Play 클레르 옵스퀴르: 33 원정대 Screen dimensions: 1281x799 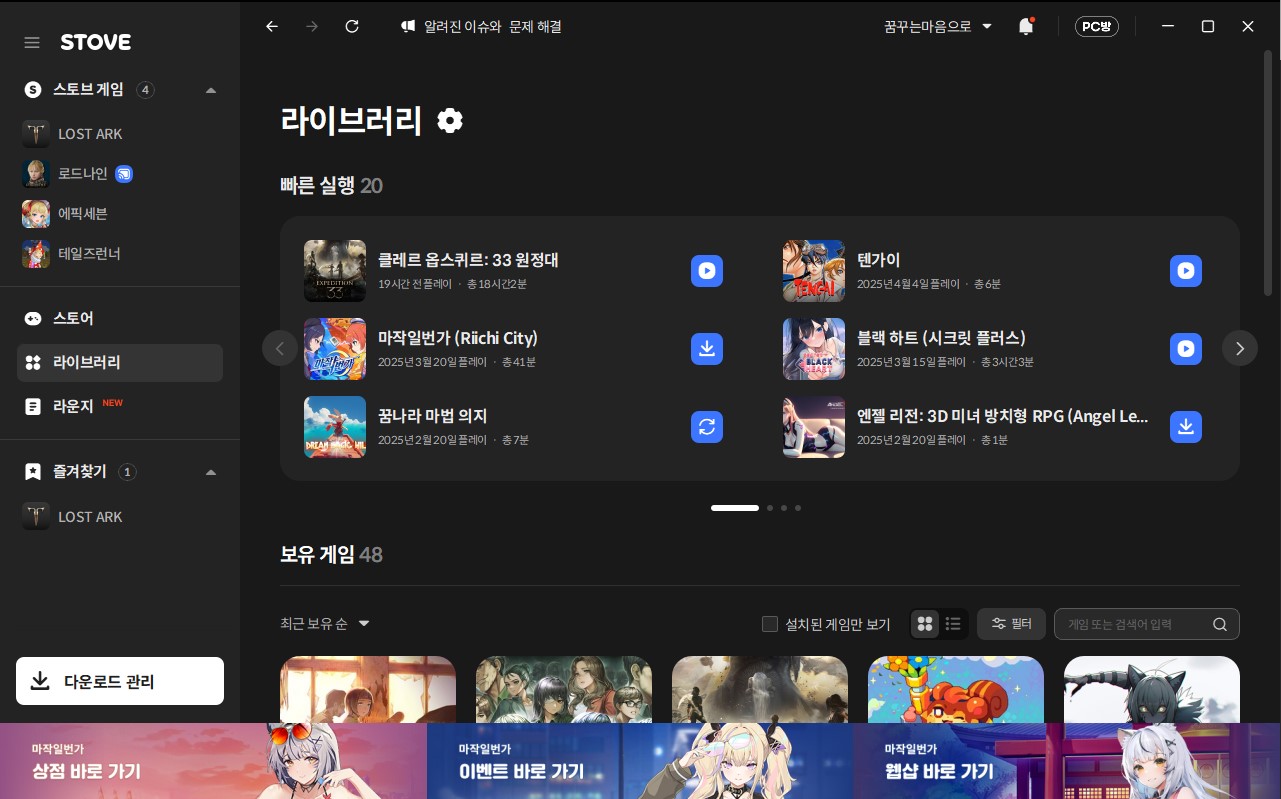pyautogui.click(x=707, y=271)
